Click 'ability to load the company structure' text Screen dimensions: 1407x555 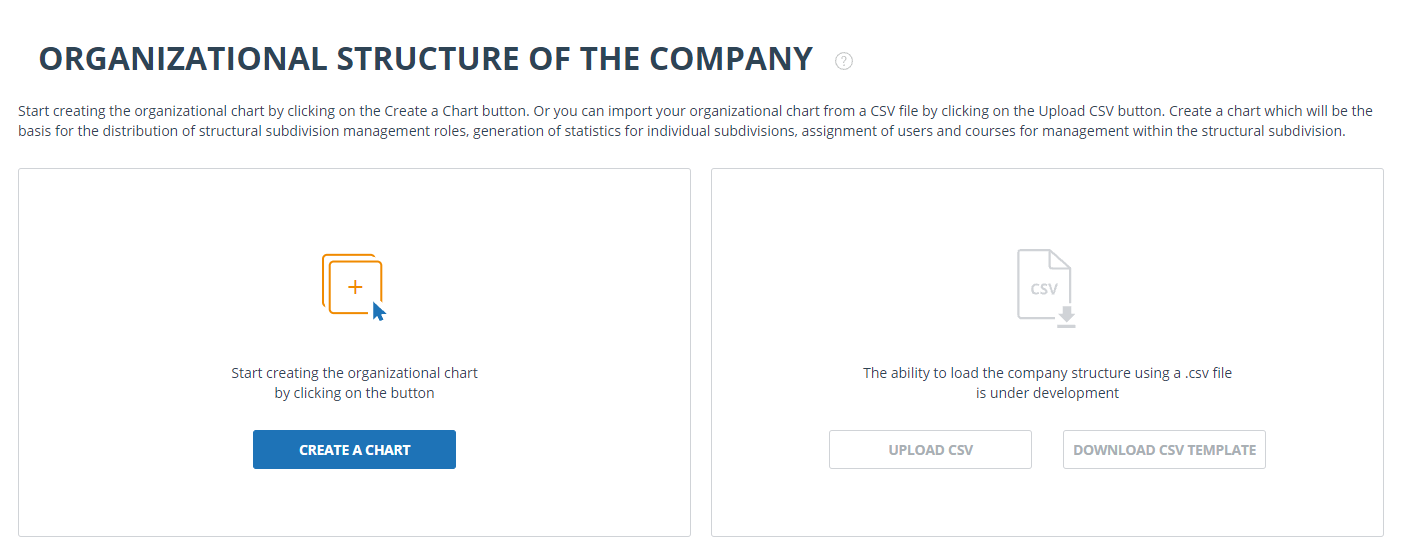pyautogui.click(x=1008, y=373)
